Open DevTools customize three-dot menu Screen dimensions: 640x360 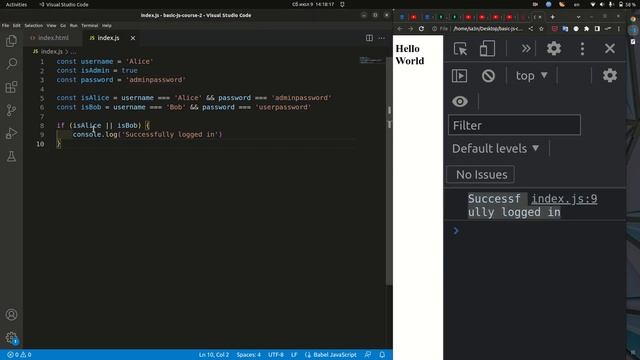click(582, 49)
